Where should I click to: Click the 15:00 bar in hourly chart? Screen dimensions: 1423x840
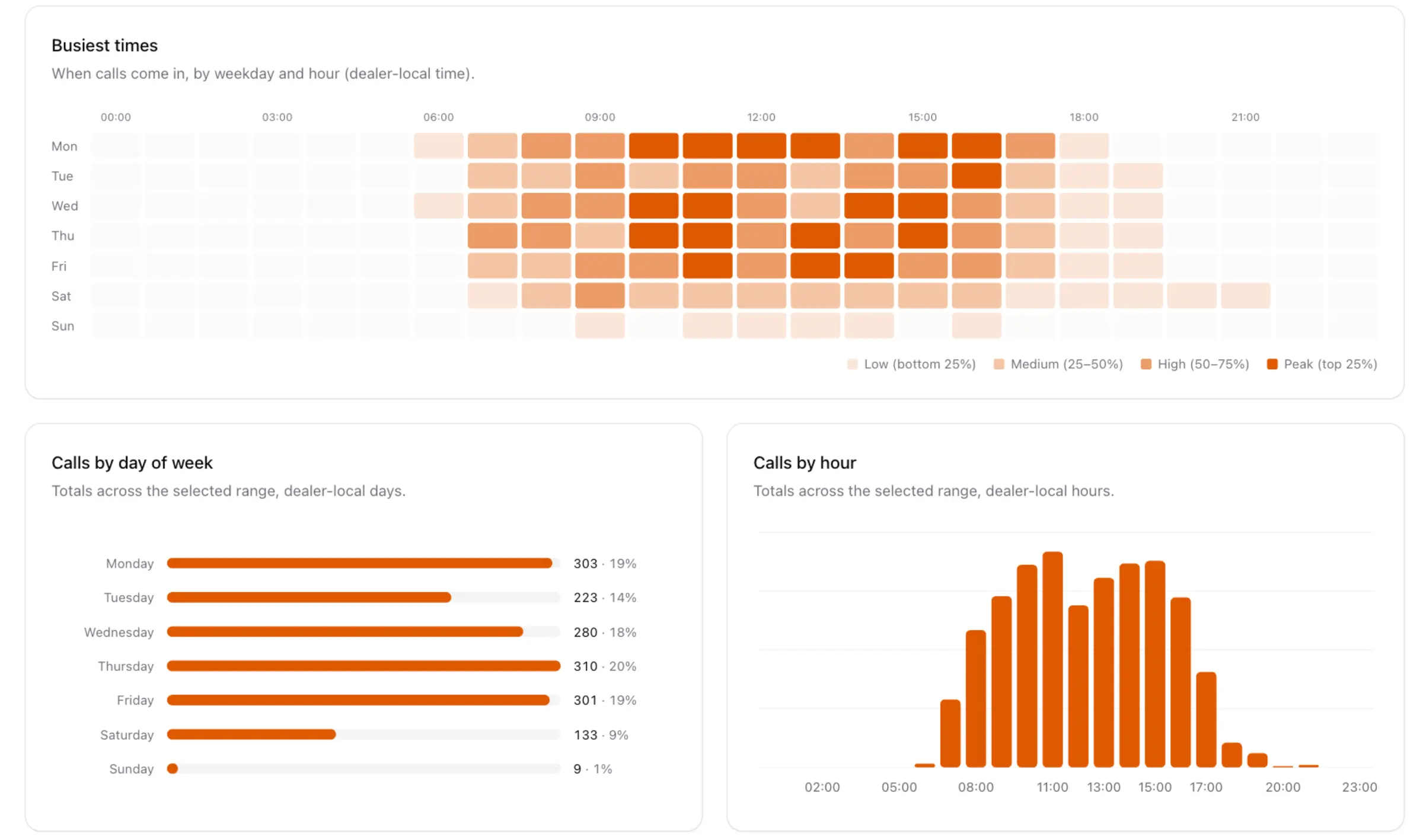(1155, 664)
